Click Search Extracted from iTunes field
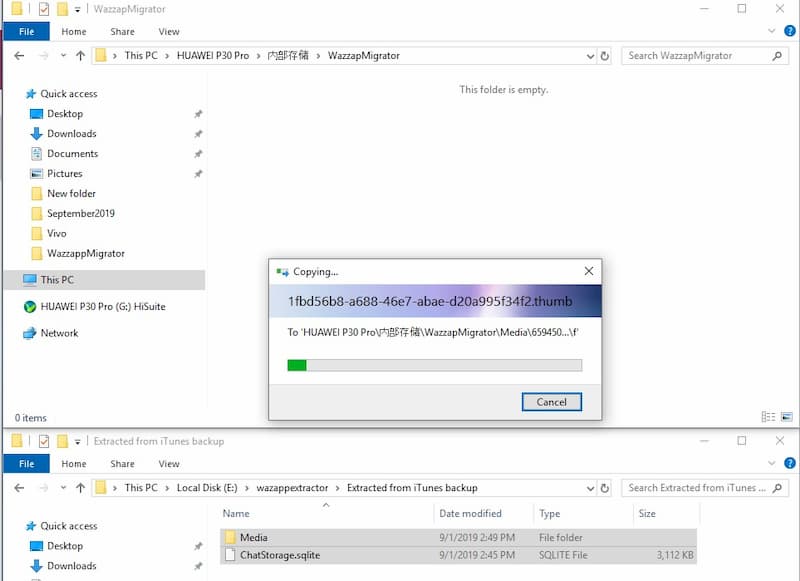 705,488
